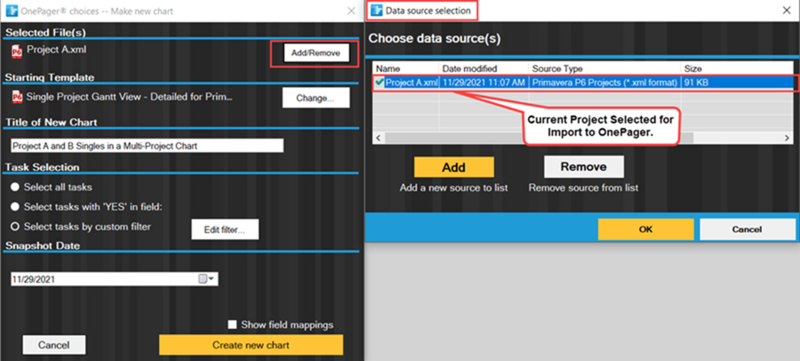Click the 'Primavera P6 Projects (*.xml format)' cell
The width and height of the screenshot is (800, 361).
[604, 83]
